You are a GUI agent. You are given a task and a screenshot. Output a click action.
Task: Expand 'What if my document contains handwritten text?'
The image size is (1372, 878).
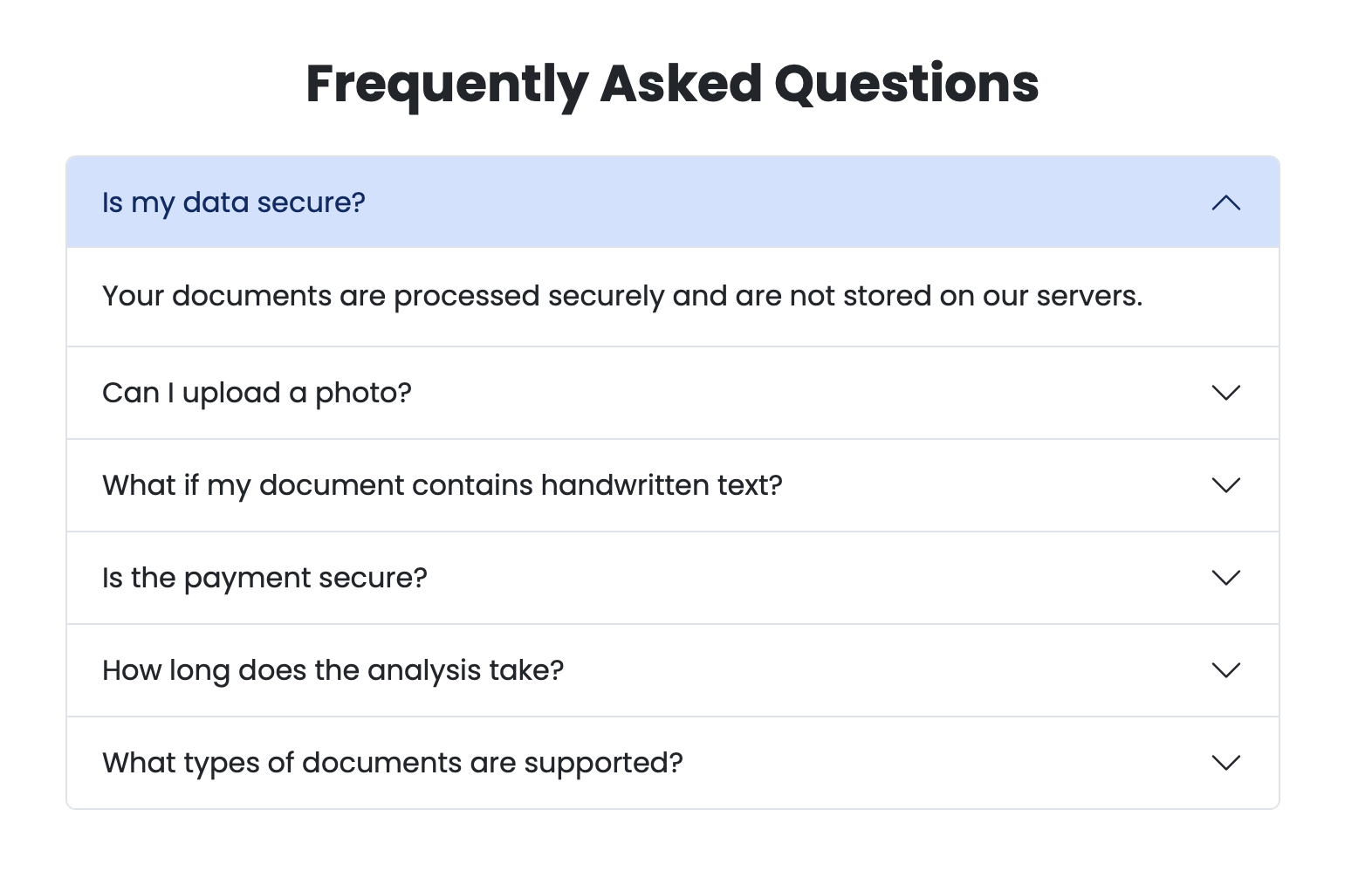pos(442,485)
